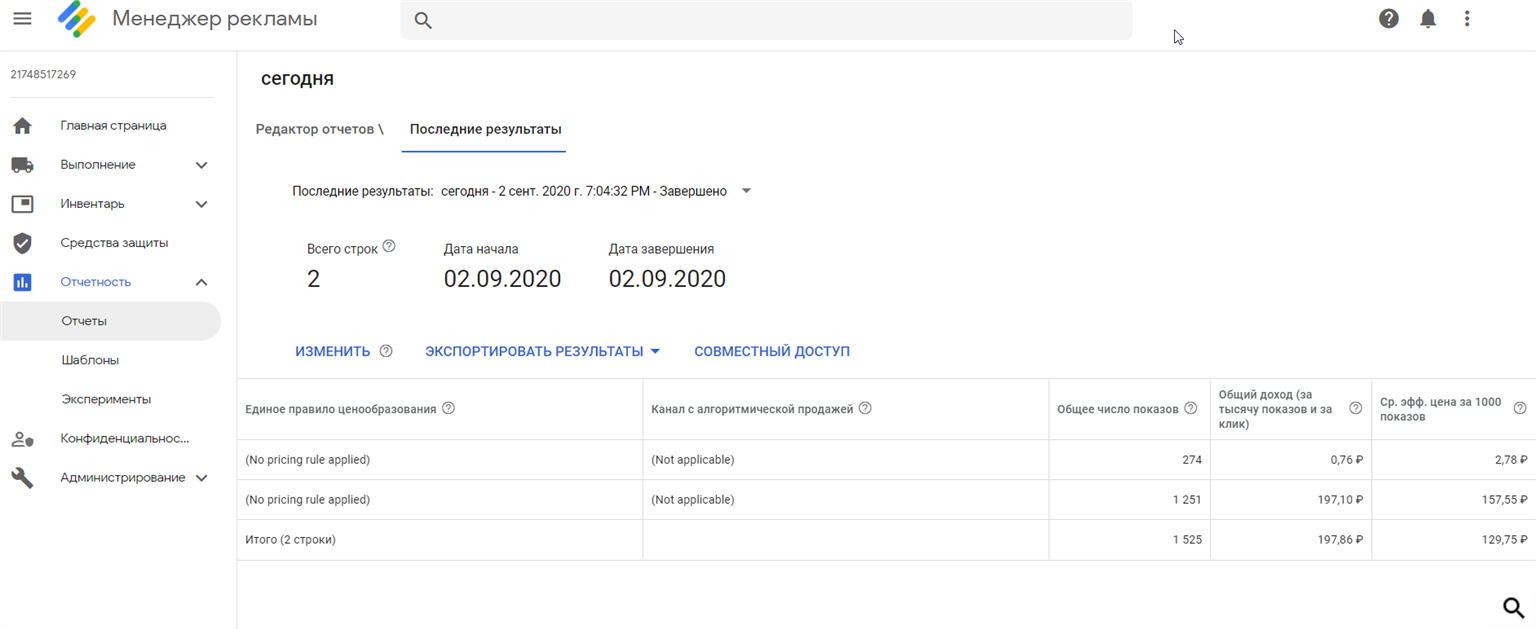Switch to Редактор отчетов tab
The width and height of the screenshot is (1536, 629).
click(319, 129)
